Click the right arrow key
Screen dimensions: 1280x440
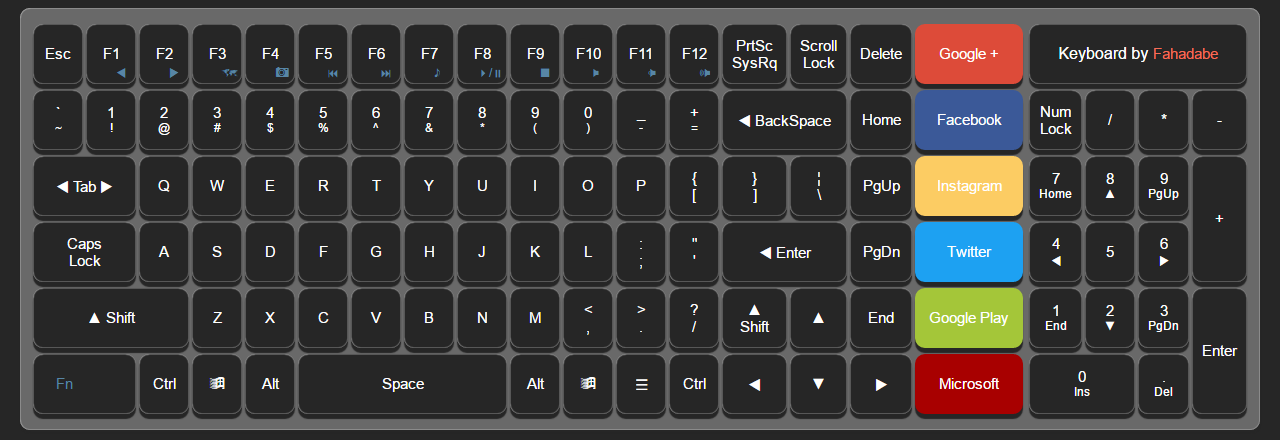point(881,384)
